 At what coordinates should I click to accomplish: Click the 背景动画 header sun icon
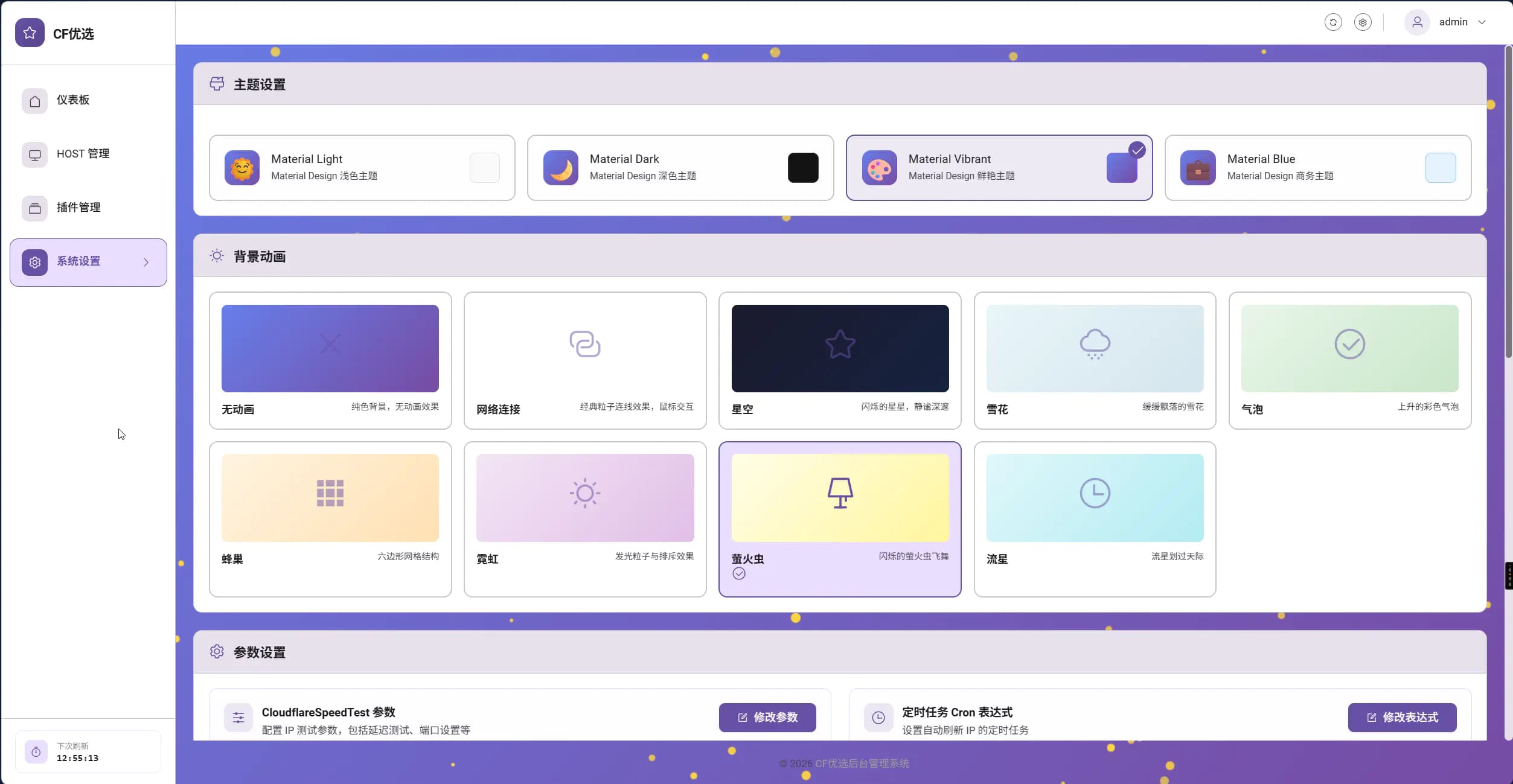click(217, 256)
